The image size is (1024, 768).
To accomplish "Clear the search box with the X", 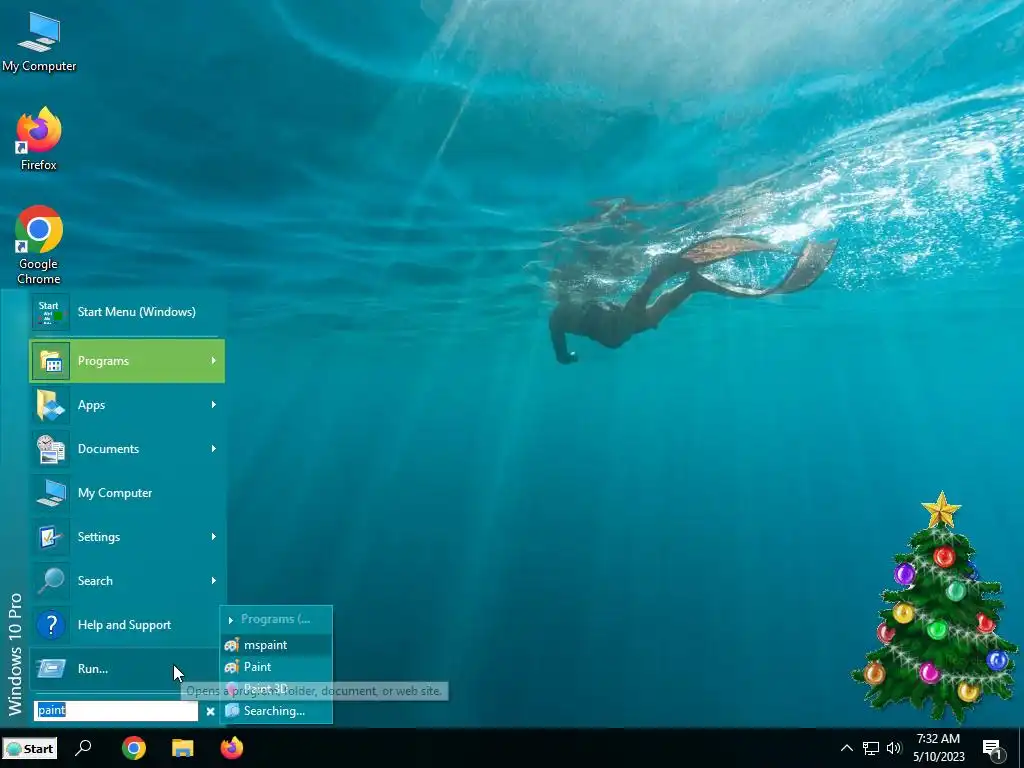I will point(210,711).
